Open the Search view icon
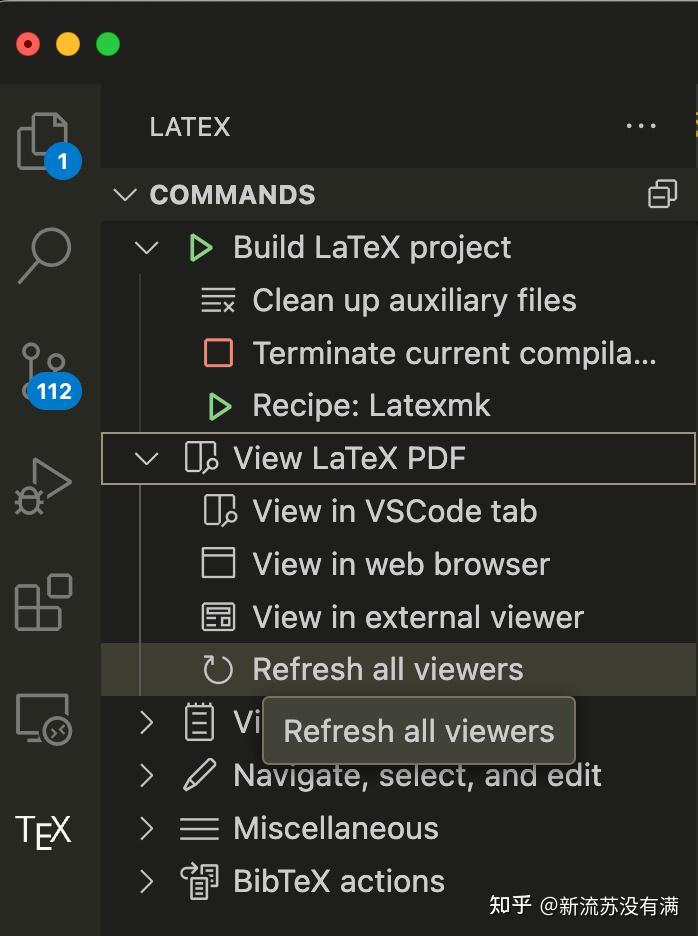The image size is (698, 936). pyautogui.click(x=45, y=255)
